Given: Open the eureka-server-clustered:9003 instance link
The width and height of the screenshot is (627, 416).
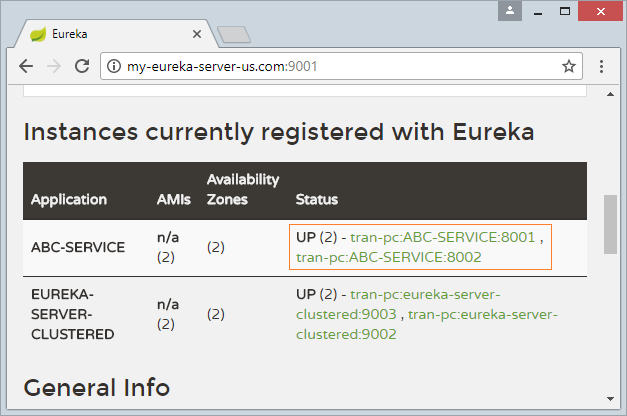Looking at the screenshot, I should pos(398,304).
